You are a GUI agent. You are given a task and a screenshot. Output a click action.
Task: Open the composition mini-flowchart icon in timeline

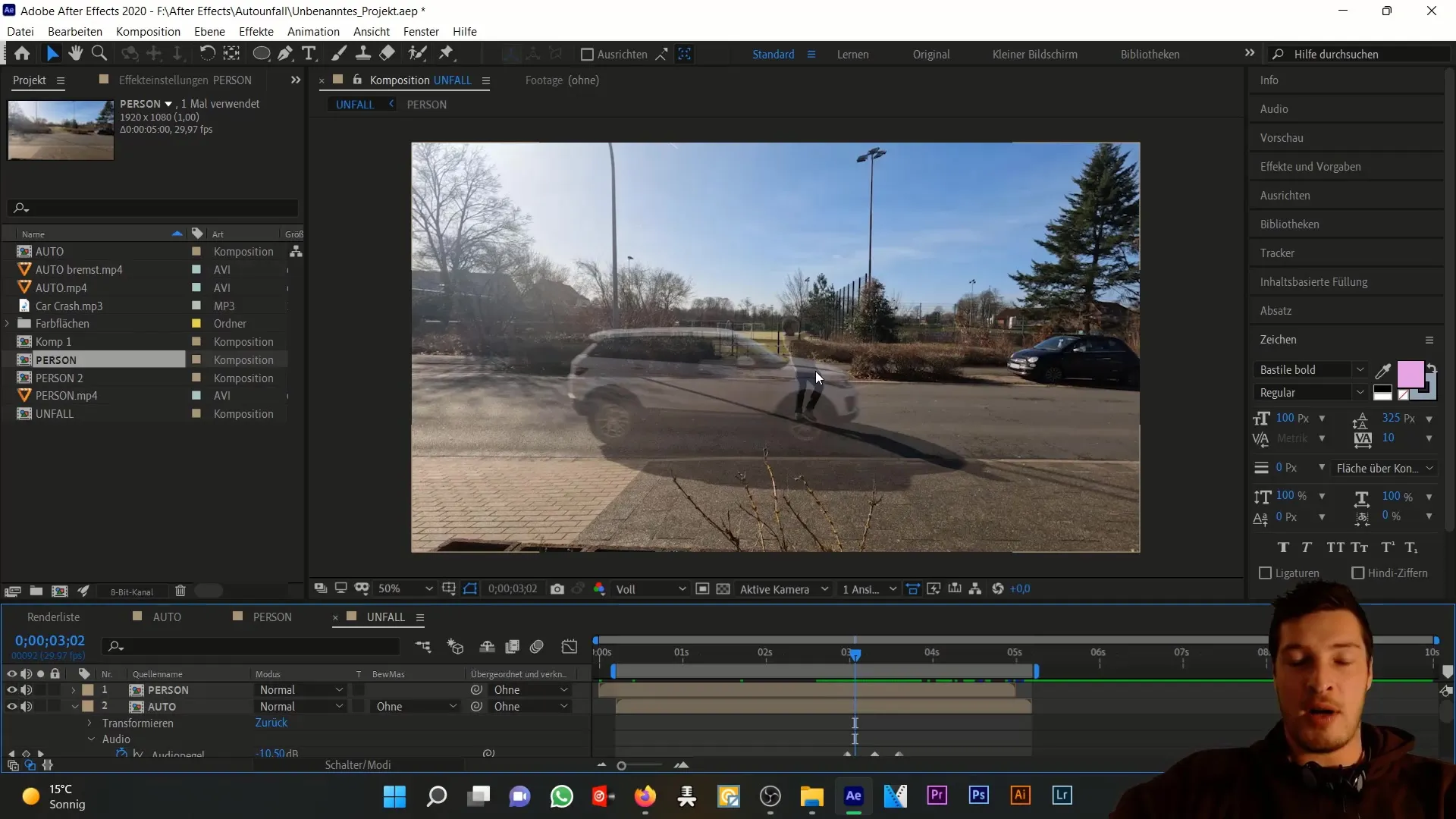(x=423, y=646)
